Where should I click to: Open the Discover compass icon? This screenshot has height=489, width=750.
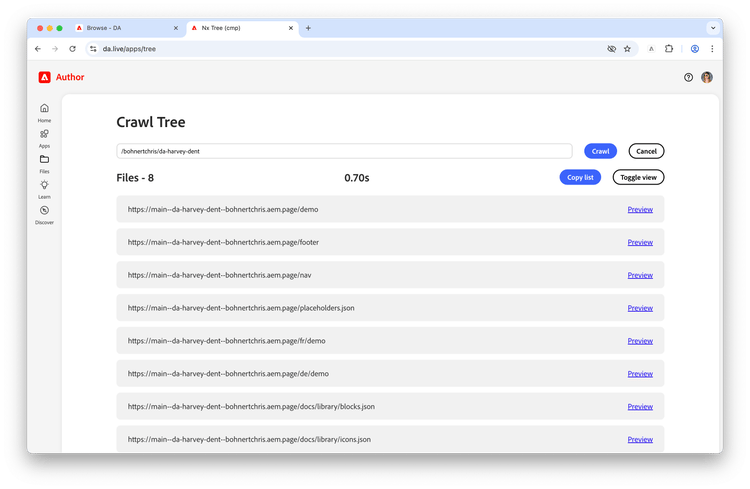coord(44,210)
